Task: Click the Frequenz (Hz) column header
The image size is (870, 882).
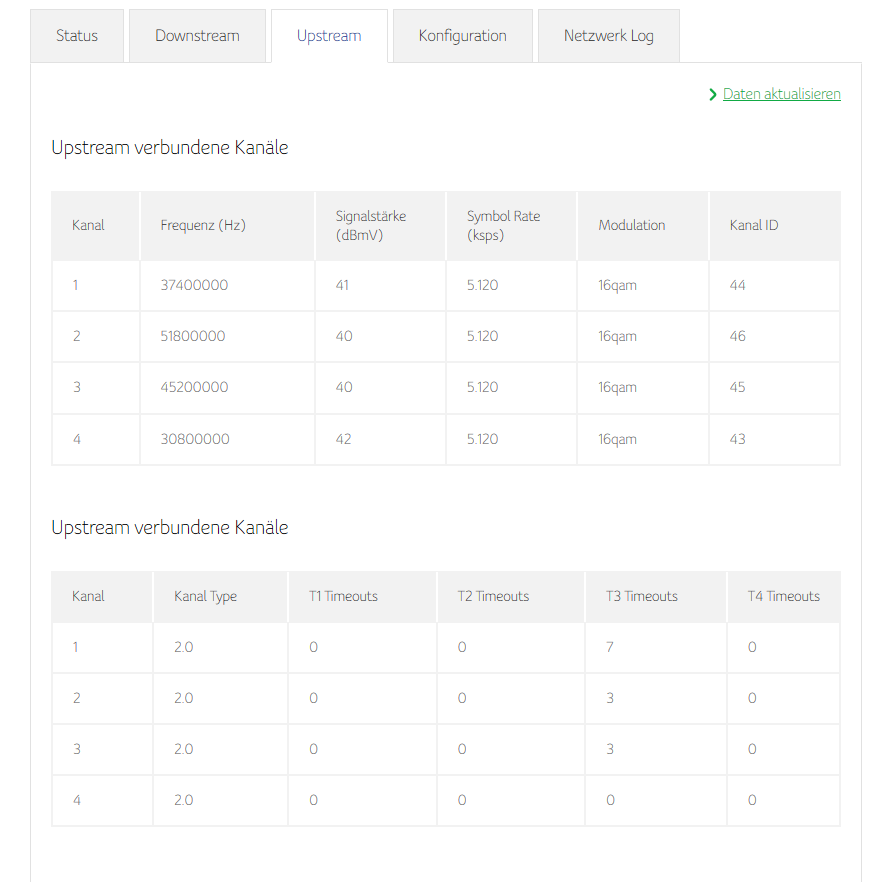Action: point(203,225)
